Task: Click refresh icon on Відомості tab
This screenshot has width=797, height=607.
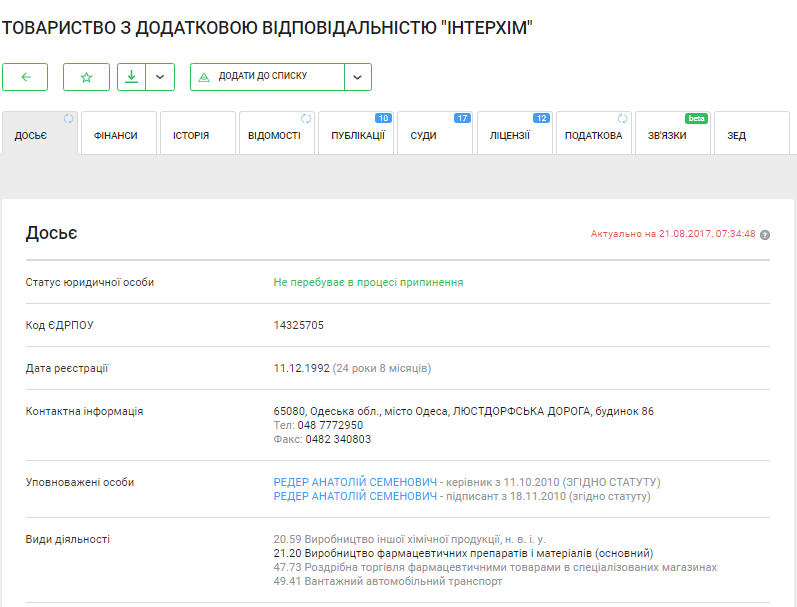Action: (x=306, y=119)
